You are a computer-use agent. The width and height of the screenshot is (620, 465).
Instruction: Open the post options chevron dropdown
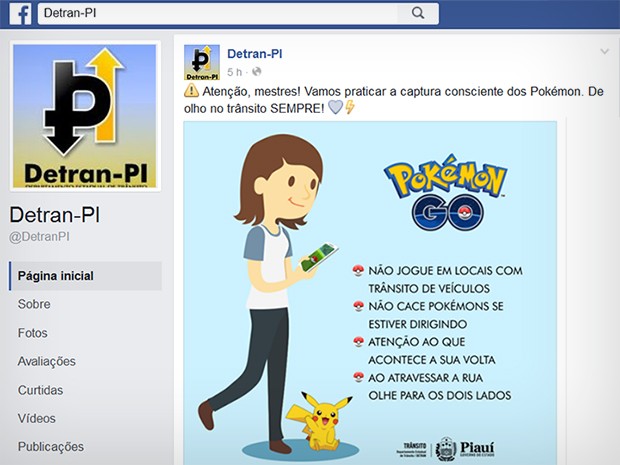click(x=604, y=51)
